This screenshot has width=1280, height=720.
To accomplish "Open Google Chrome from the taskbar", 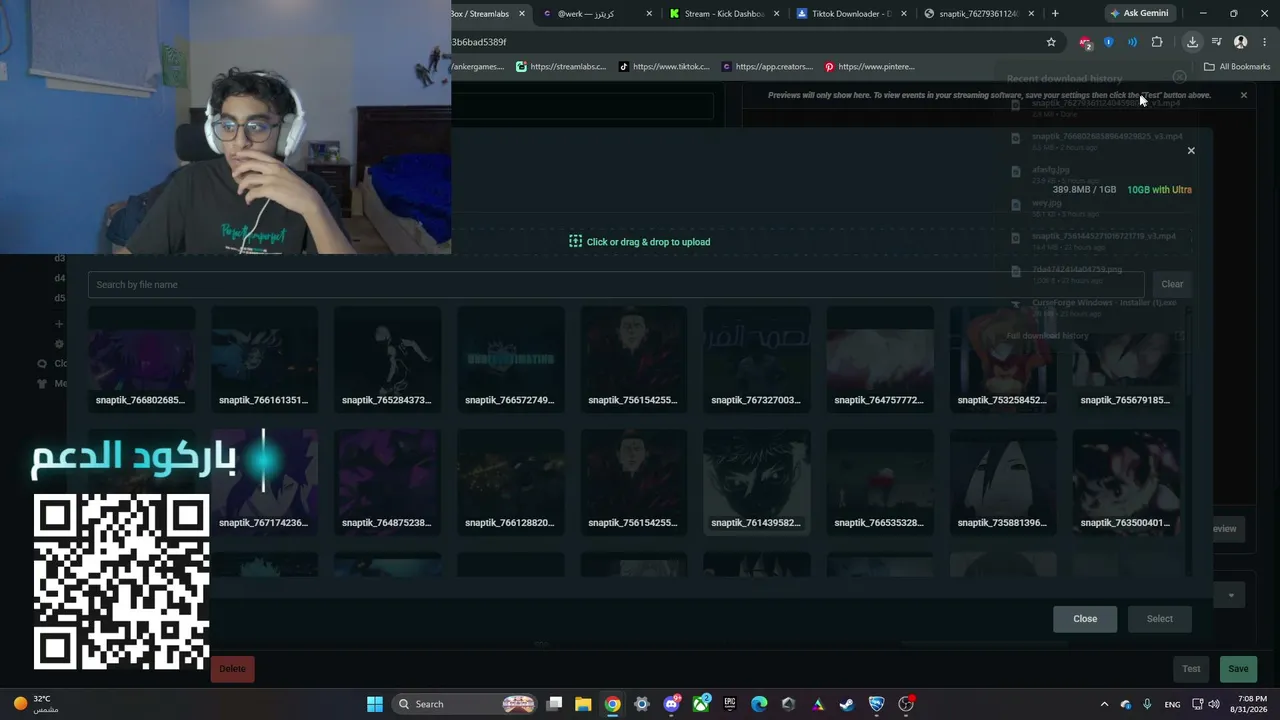I will (613, 704).
